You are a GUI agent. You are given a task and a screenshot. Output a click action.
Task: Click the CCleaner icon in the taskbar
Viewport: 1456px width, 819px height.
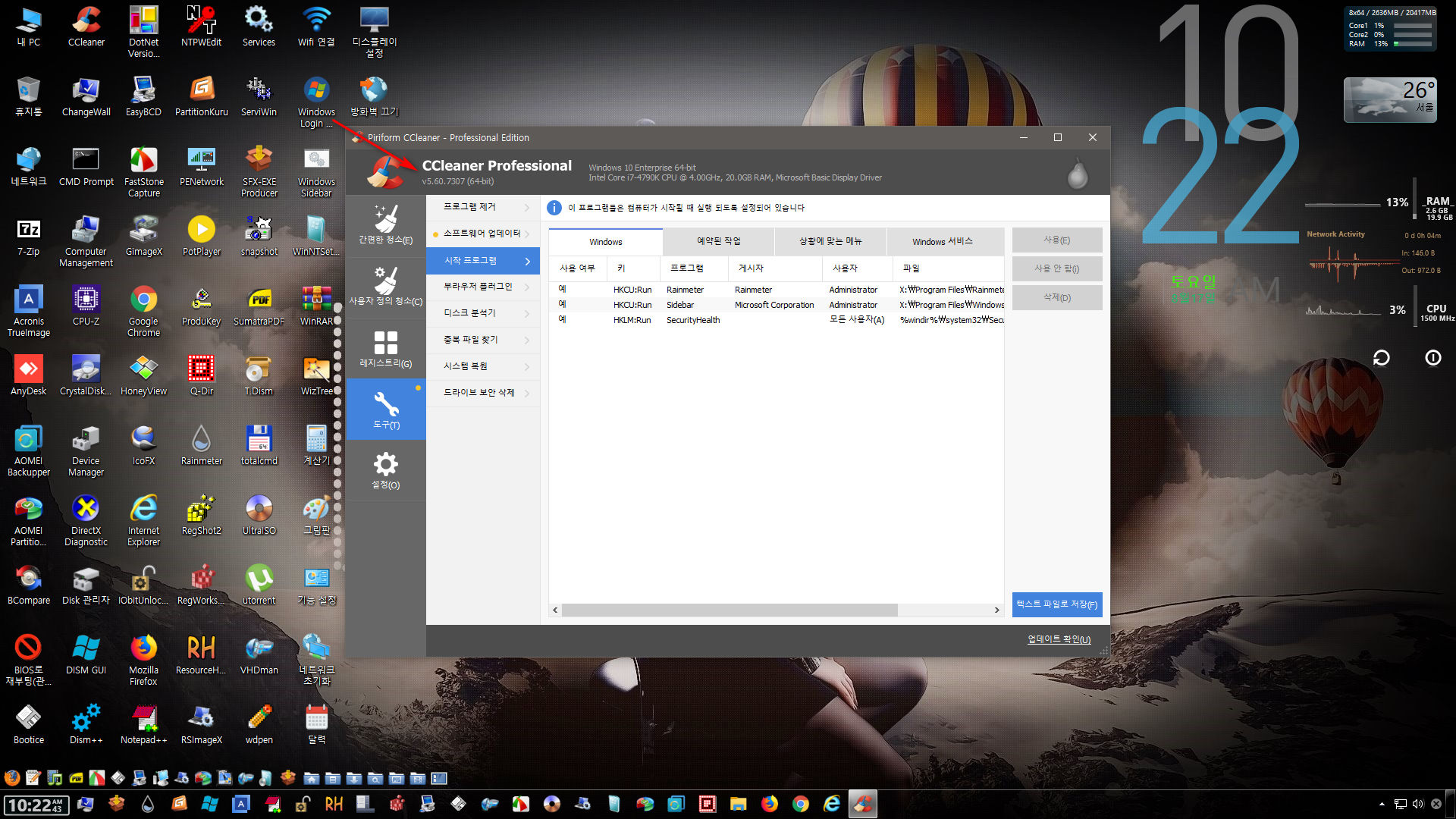[862, 804]
